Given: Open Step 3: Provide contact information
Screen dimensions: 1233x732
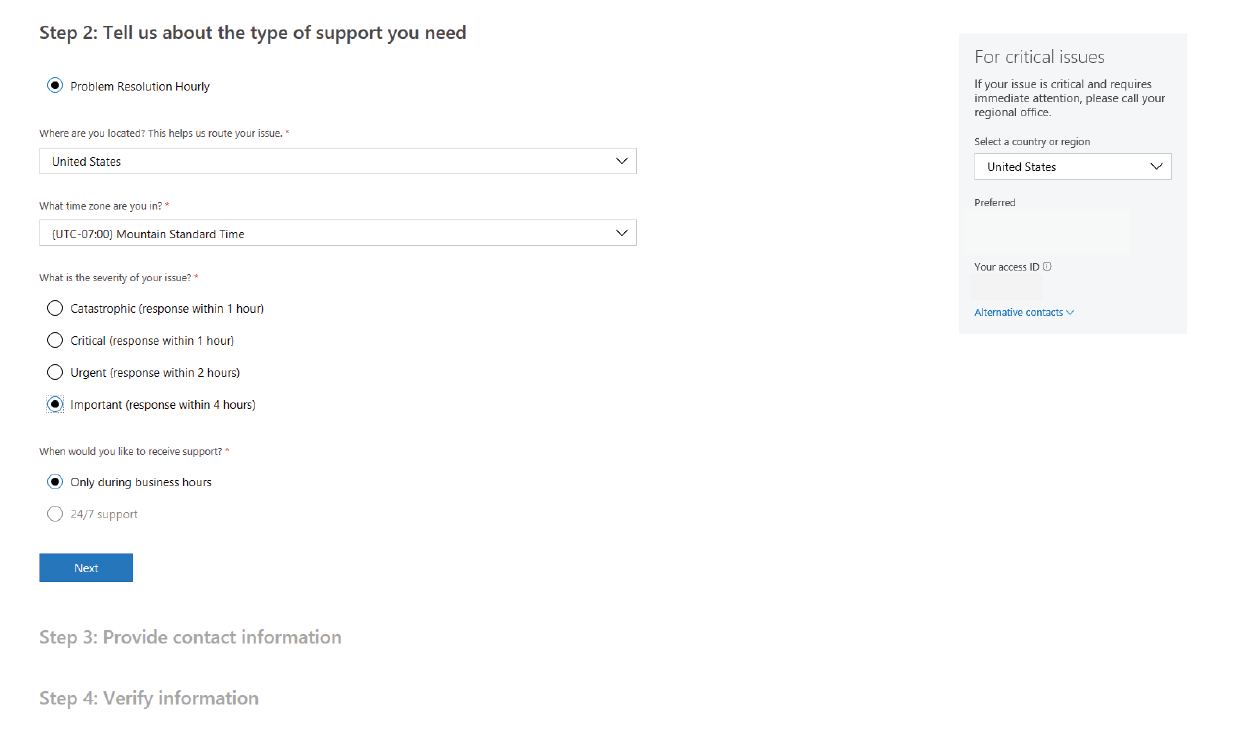Looking at the screenshot, I should coord(190,637).
